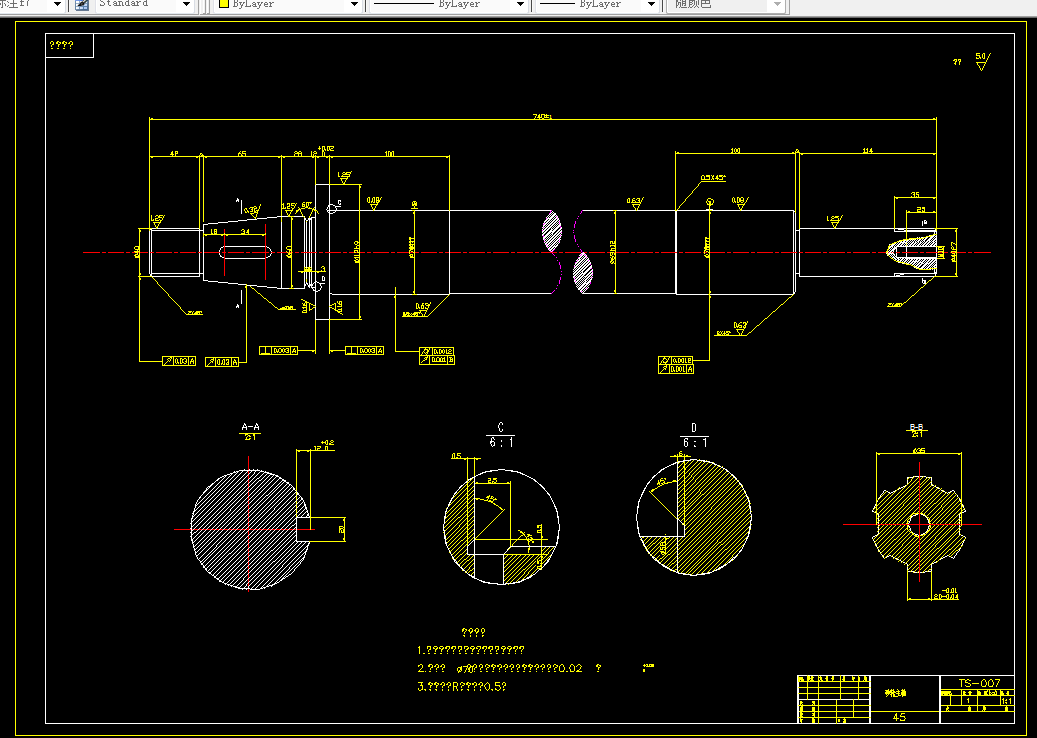Select note line 3 containing R and 0.5

pos(462,686)
